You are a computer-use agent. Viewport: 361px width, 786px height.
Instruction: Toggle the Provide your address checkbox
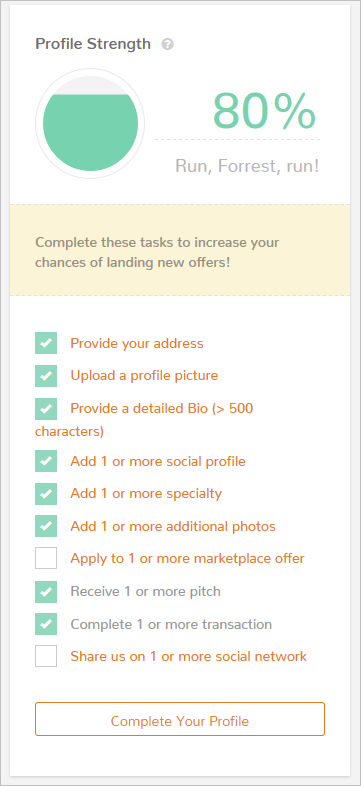point(46,343)
